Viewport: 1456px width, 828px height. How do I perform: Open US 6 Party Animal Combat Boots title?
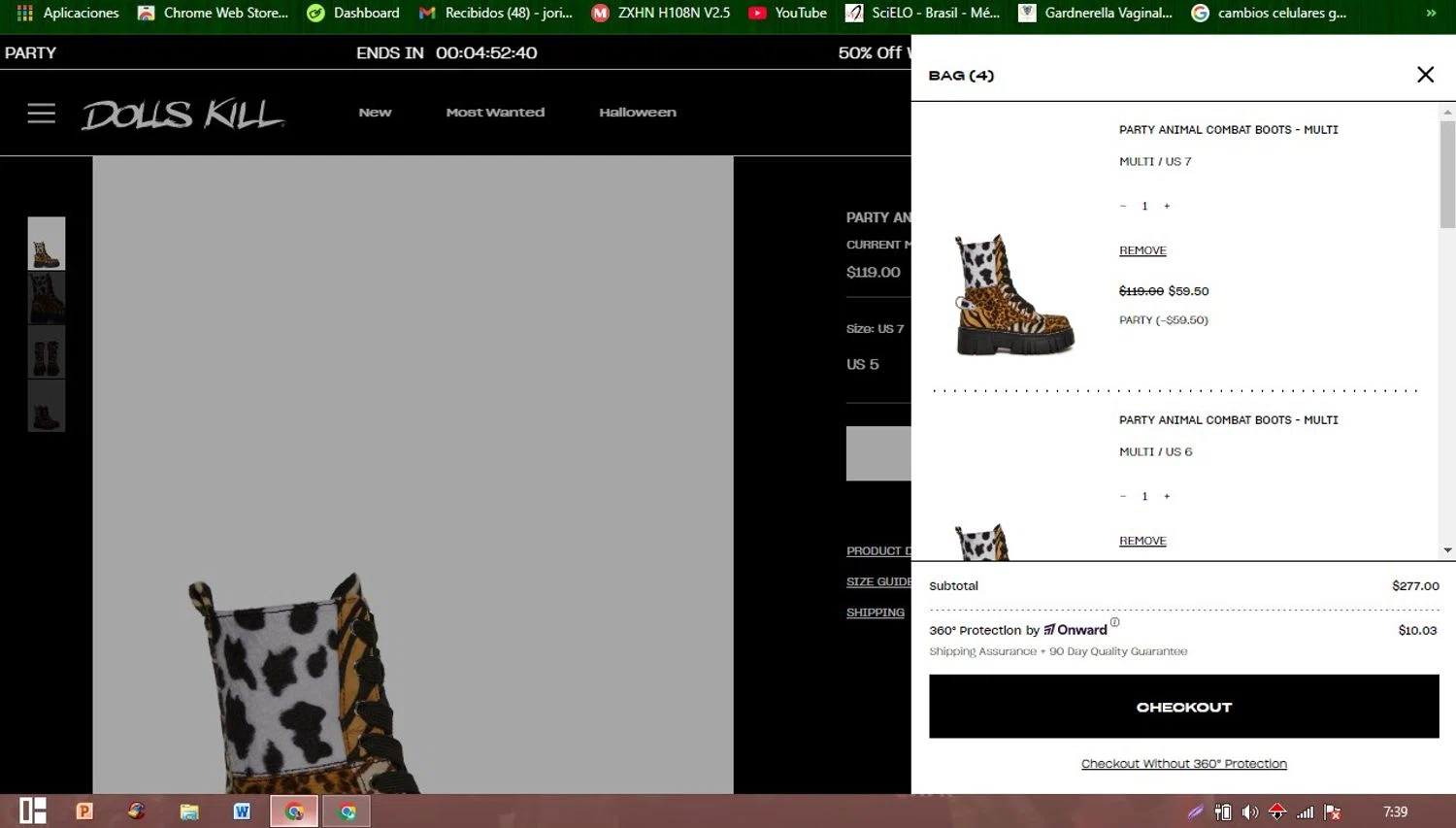(x=1228, y=419)
